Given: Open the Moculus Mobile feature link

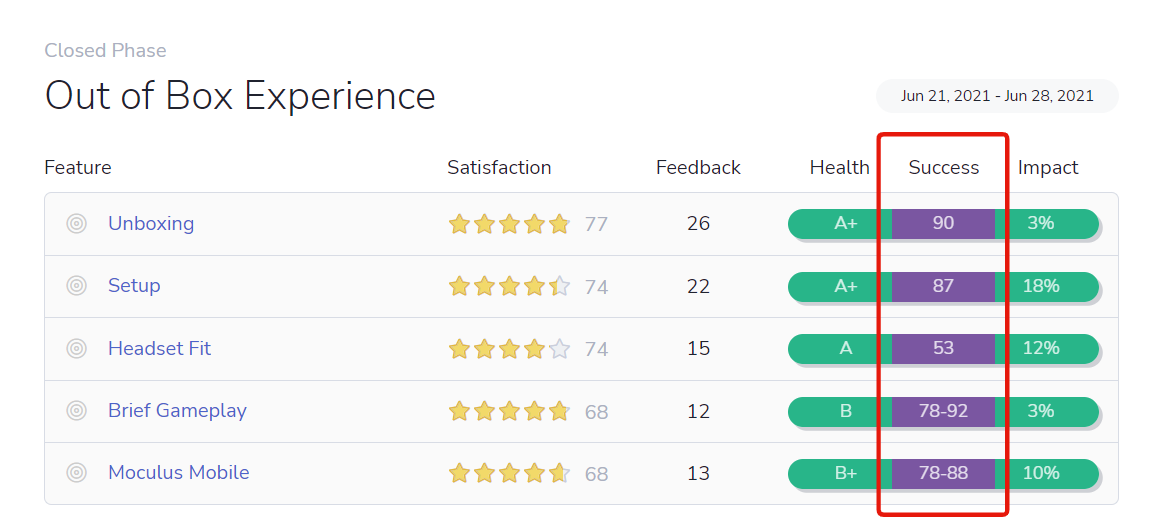Looking at the screenshot, I should [178, 473].
